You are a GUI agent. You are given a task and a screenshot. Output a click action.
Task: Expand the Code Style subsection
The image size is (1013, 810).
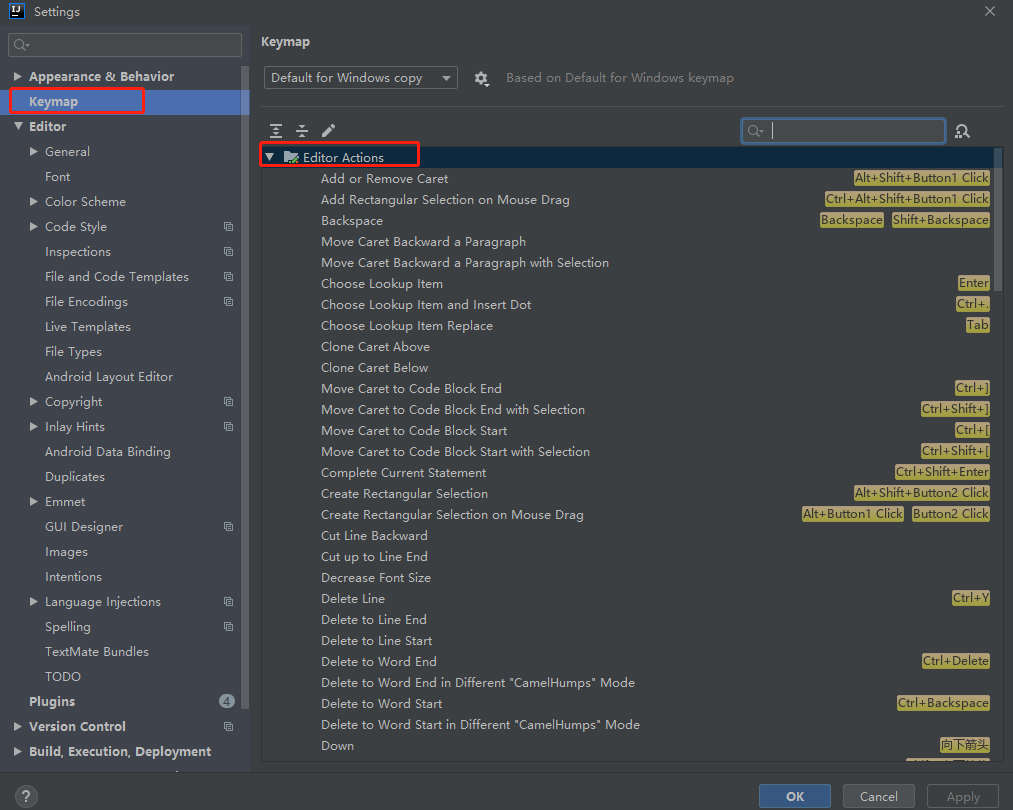(x=34, y=226)
